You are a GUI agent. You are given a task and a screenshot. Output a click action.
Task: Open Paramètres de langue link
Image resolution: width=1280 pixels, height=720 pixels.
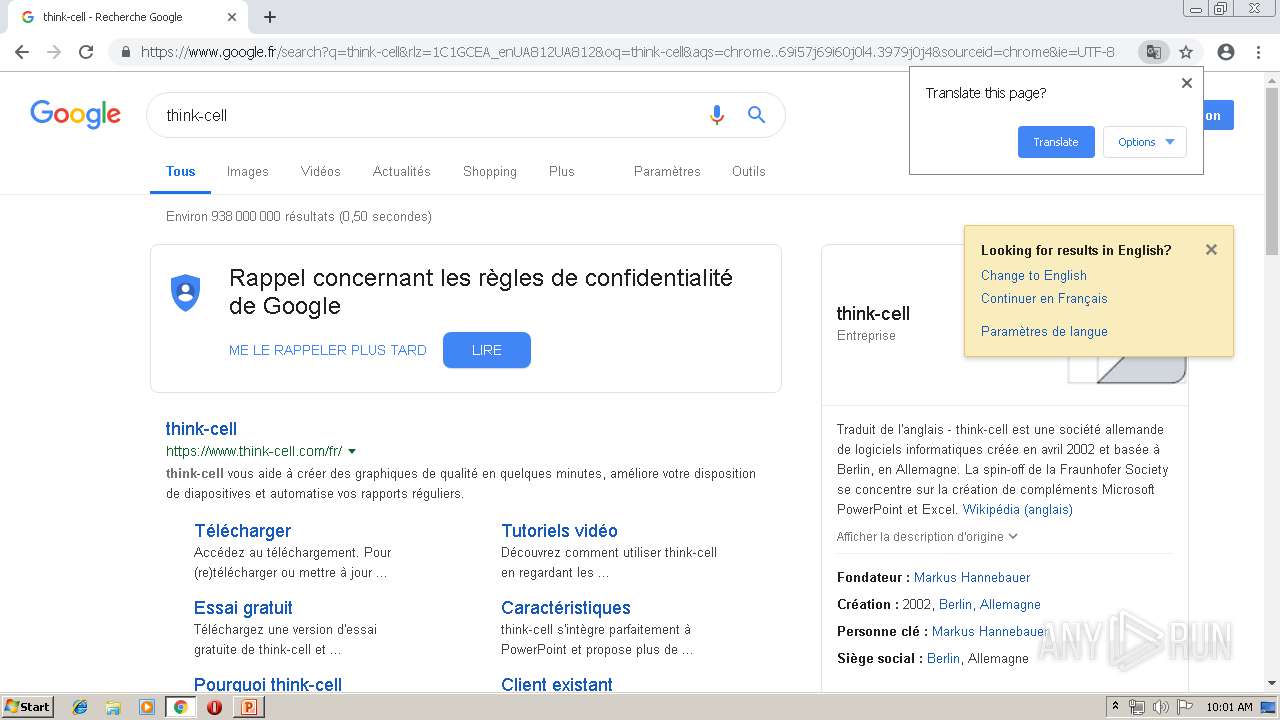(1044, 332)
